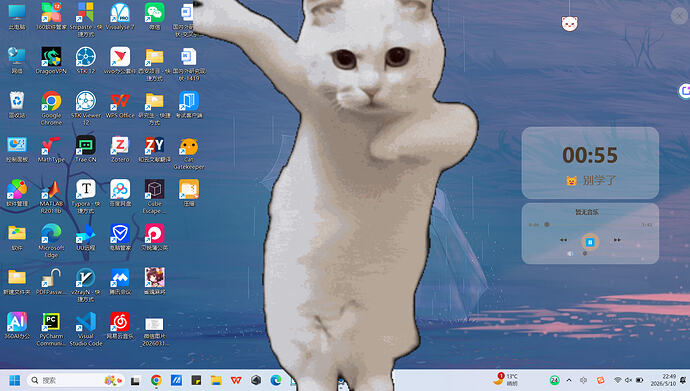
Task: Open the notifications bell on the taskbar
Action: click(x=683, y=380)
